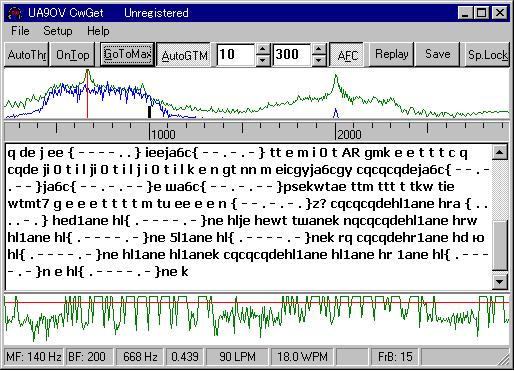This screenshot has height=371, width=514.
Task: Click the scrollbar up arrow in text pane
Action: pyautogui.click(x=500, y=152)
